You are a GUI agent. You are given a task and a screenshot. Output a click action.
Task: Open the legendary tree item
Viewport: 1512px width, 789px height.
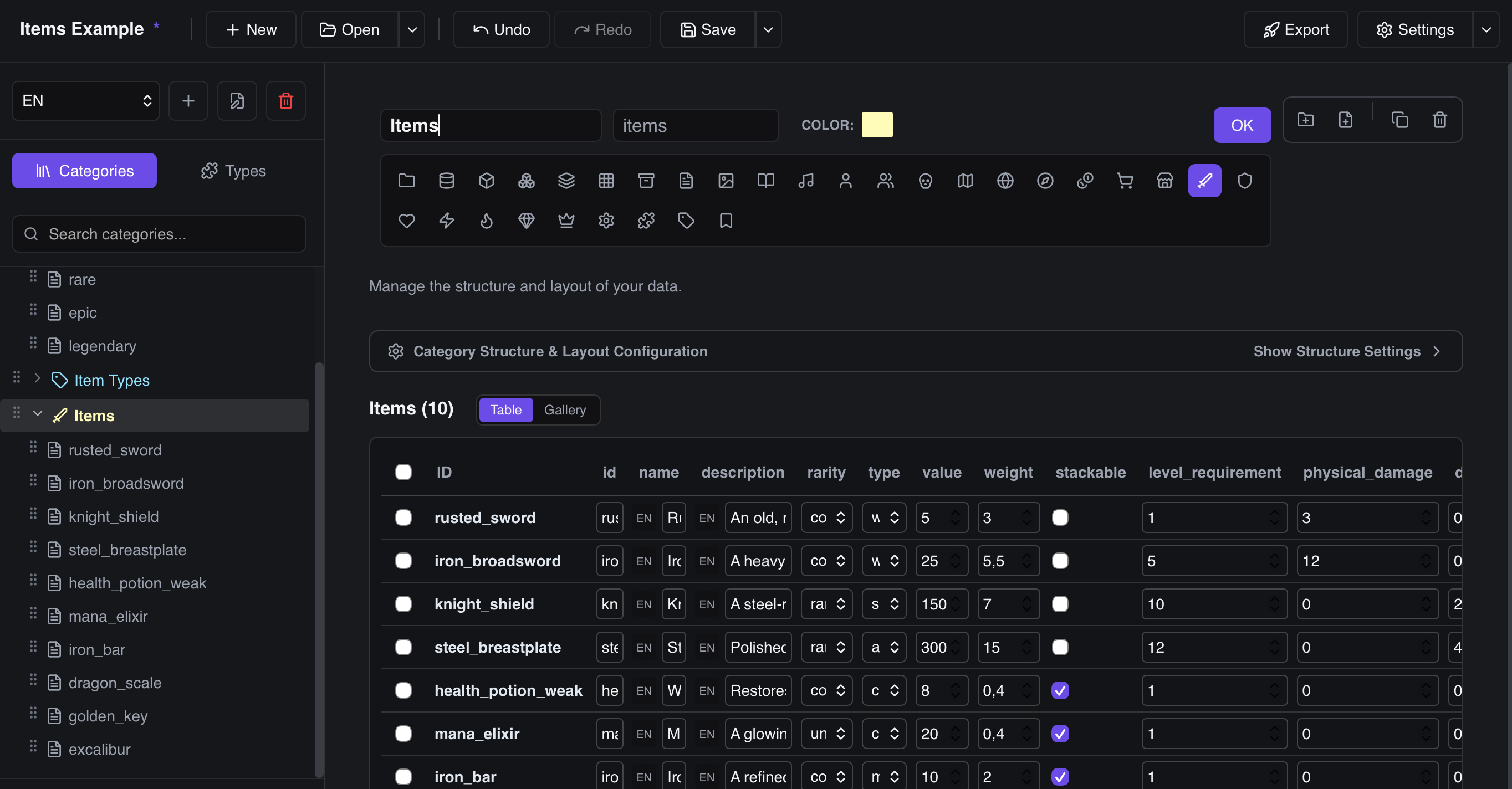pyautogui.click(x=102, y=346)
